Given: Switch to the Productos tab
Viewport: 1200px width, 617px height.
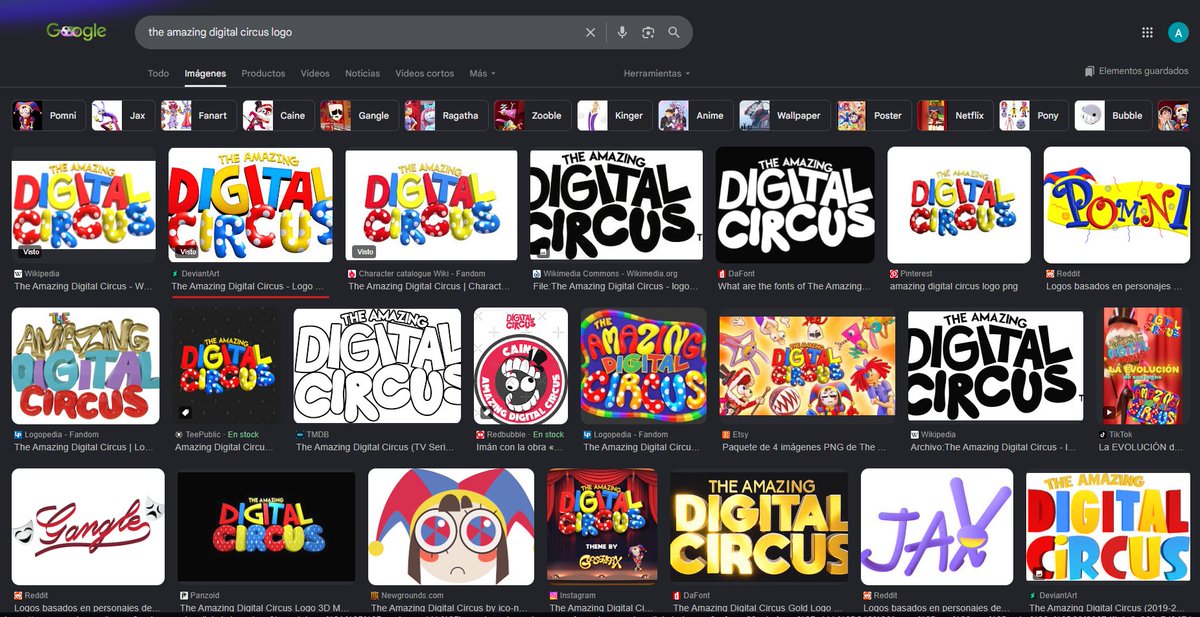Looking at the screenshot, I should (263, 73).
